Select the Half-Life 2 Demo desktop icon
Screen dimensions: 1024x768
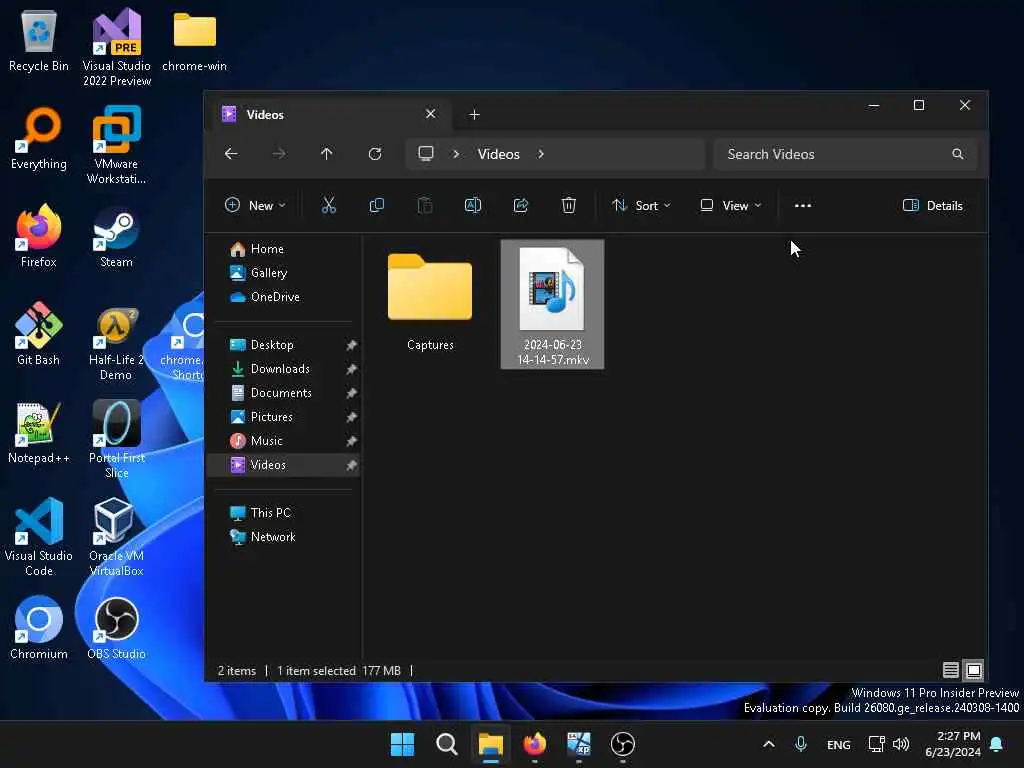[116, 344]
